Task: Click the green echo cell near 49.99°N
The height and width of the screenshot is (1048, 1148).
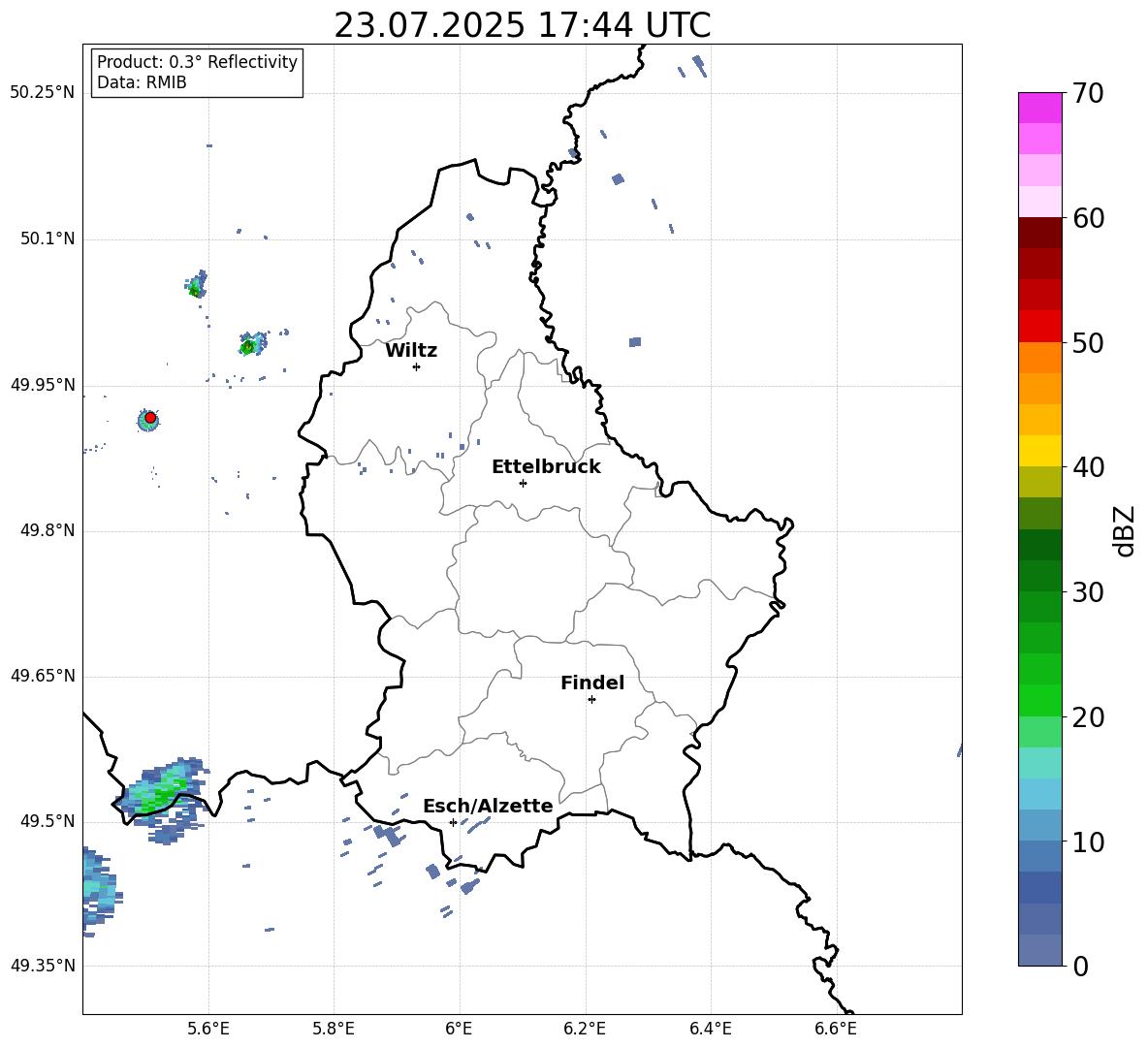Action: pos(252,343)
